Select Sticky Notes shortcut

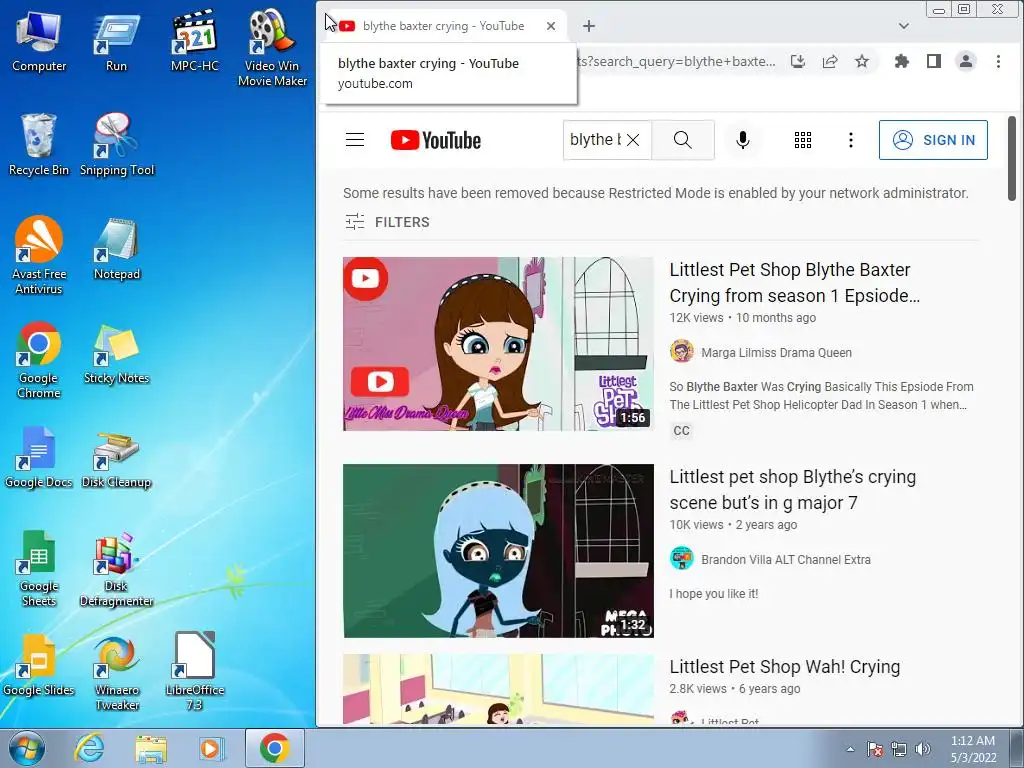tap(116, 353)
